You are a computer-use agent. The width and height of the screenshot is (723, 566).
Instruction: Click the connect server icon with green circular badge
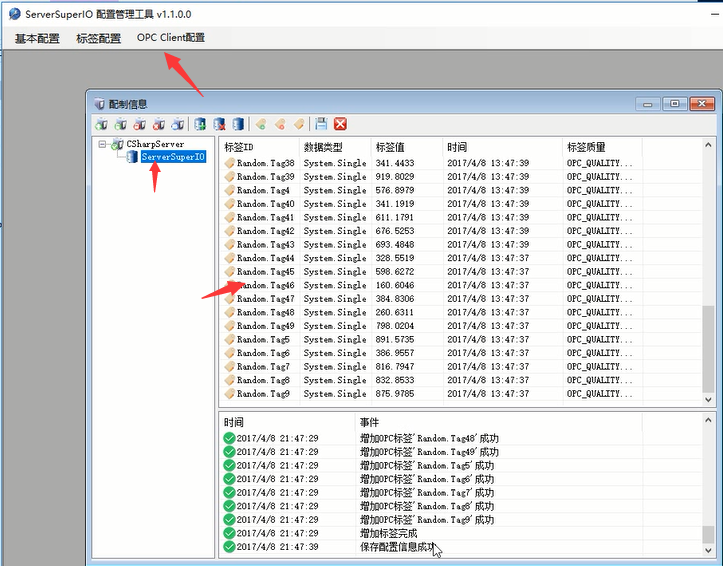[121, 124]
